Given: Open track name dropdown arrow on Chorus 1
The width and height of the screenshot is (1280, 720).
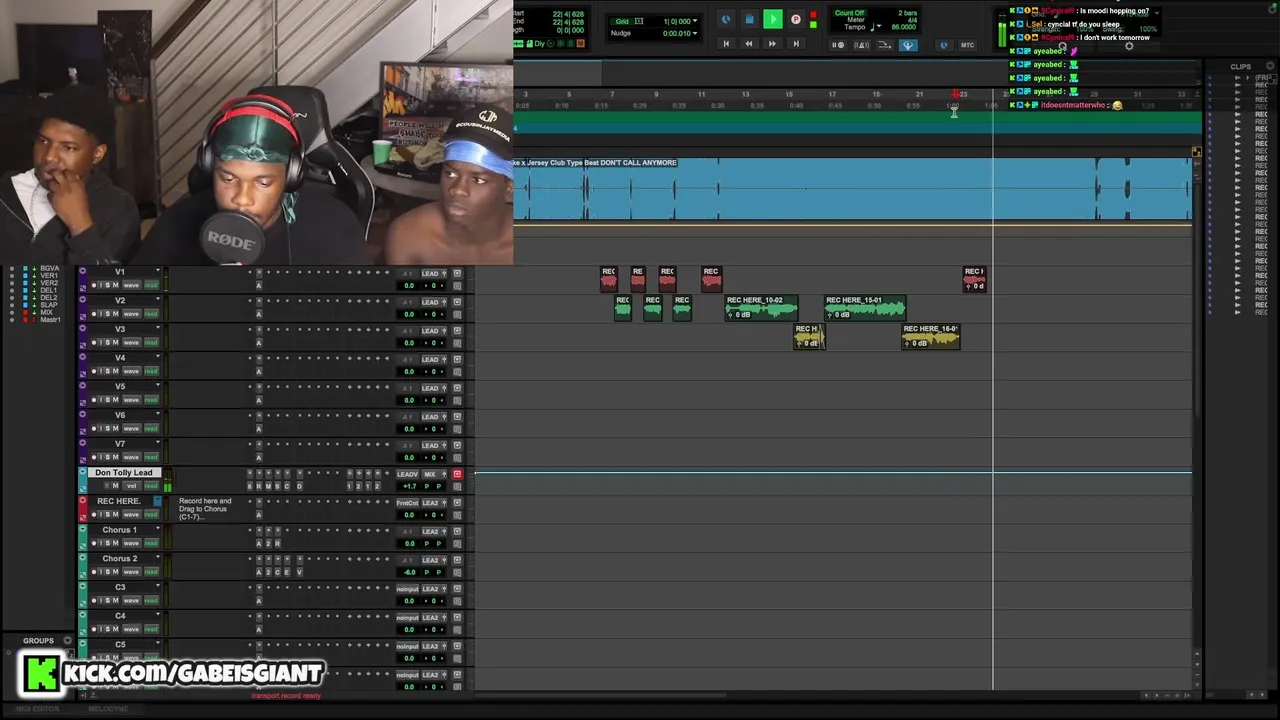Looking at the screenshot, I should point(157,530).
